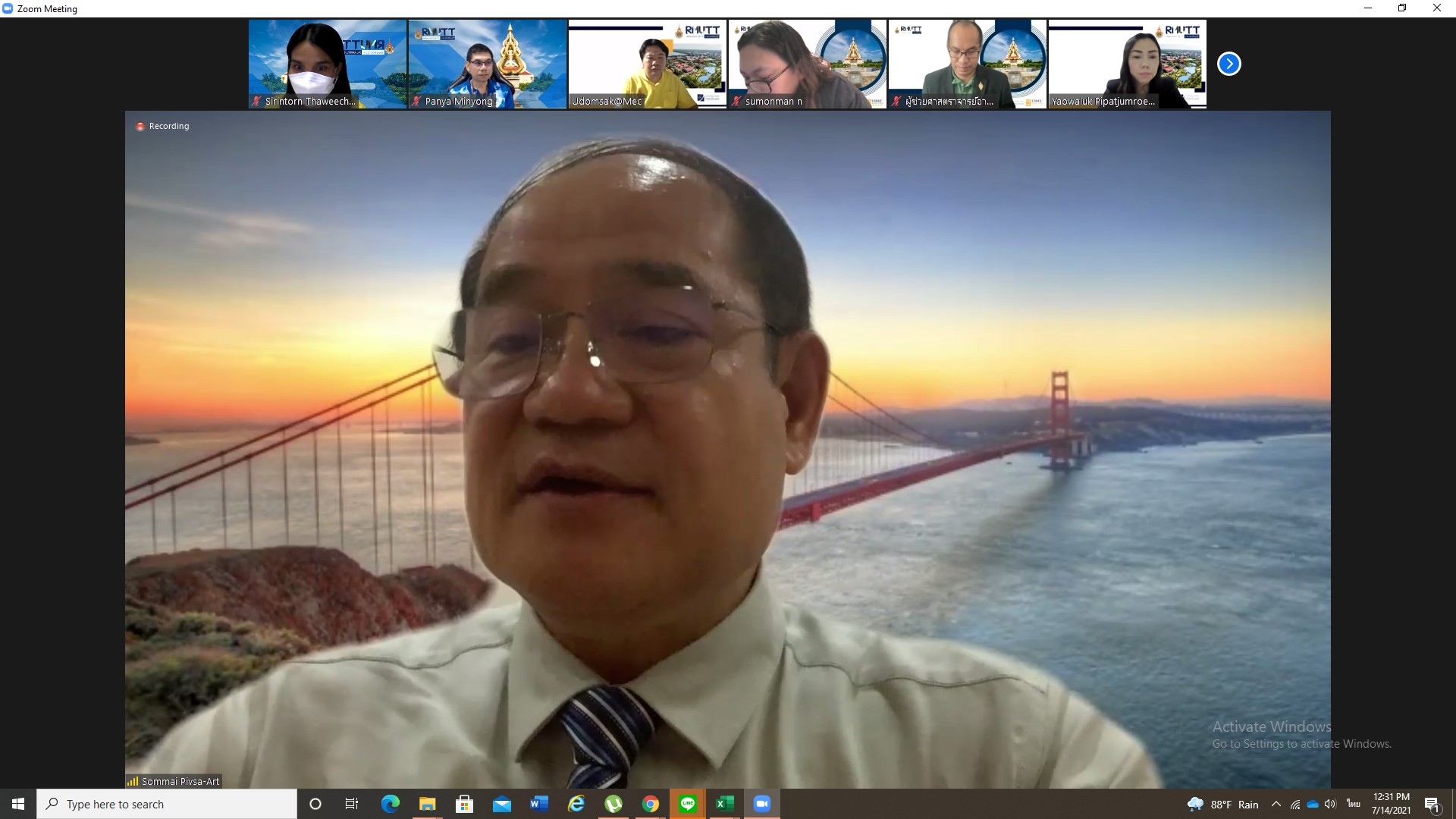Open Word from the taskbar
The height and width of the screenshot is (819, 1456).
click(539, 804)
